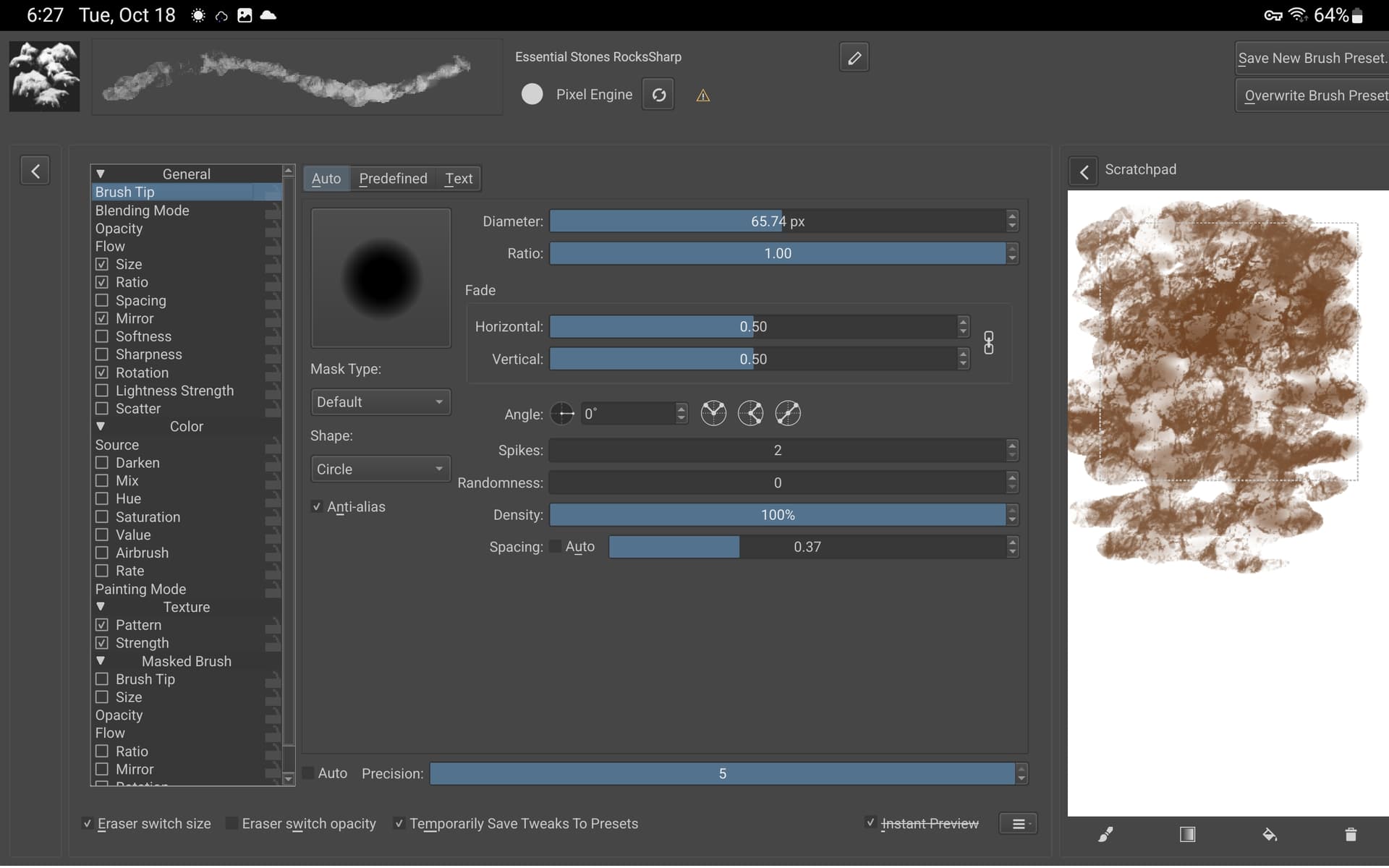Open the Mask Type Default dropdown
Viewport: 1389px width, 868px height.
[x=380, y=402]
